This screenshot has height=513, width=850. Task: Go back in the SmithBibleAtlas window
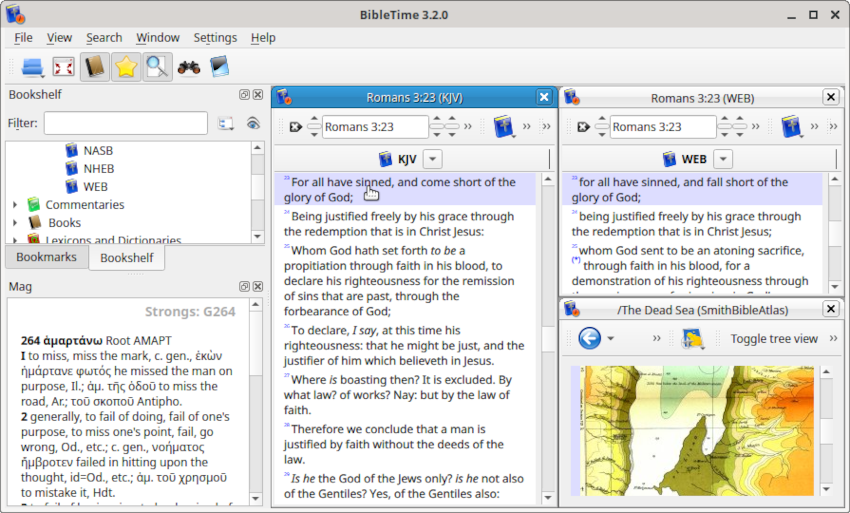click(x=589, y=338)
